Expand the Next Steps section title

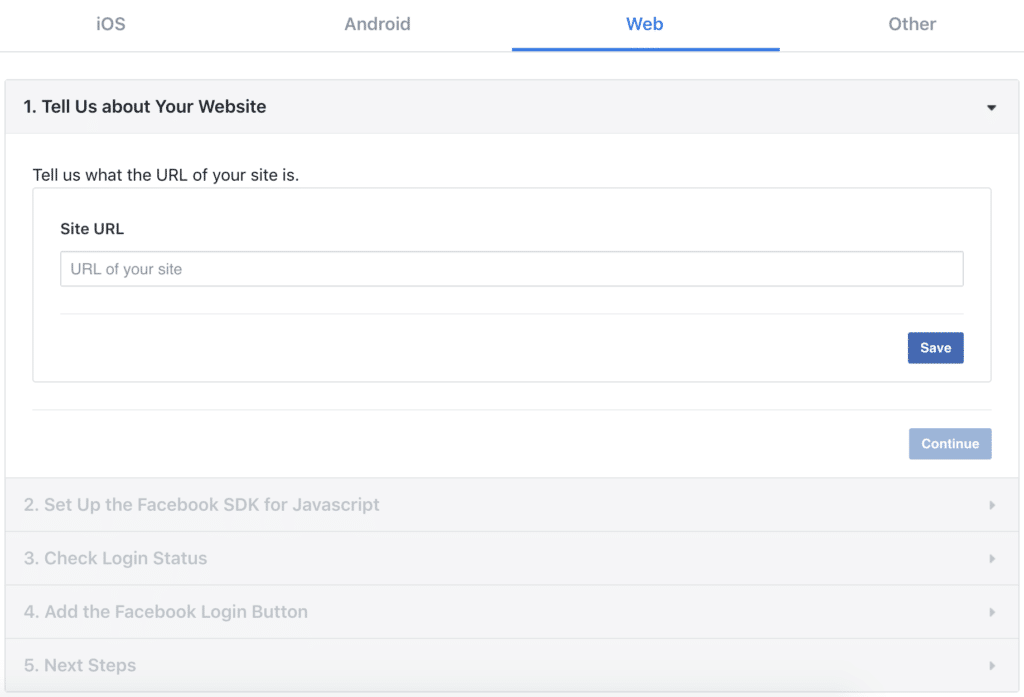pos(80,666)
